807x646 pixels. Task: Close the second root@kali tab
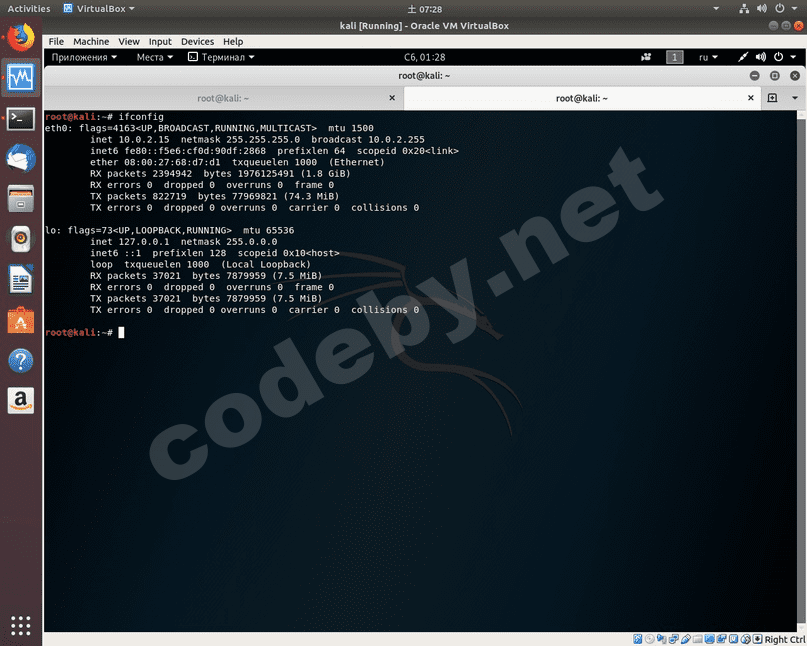[x=751, y=98]
